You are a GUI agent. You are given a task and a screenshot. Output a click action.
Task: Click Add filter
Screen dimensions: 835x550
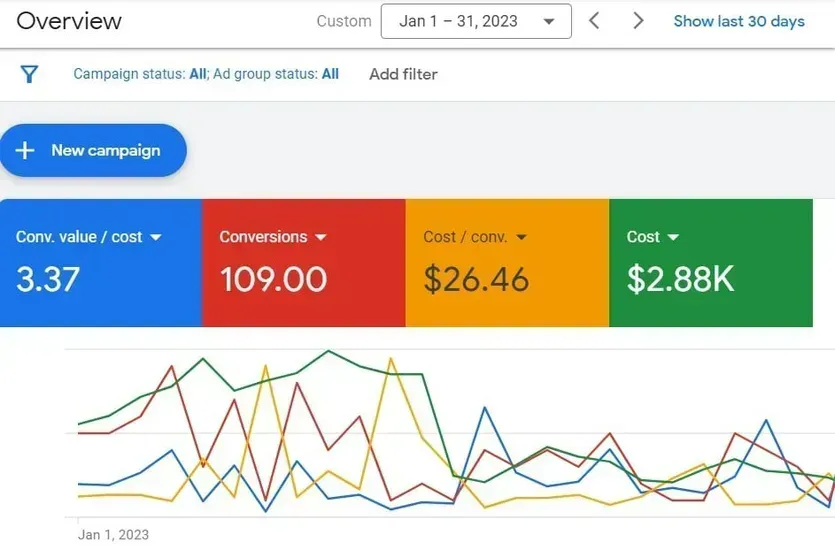coord(404,74)
